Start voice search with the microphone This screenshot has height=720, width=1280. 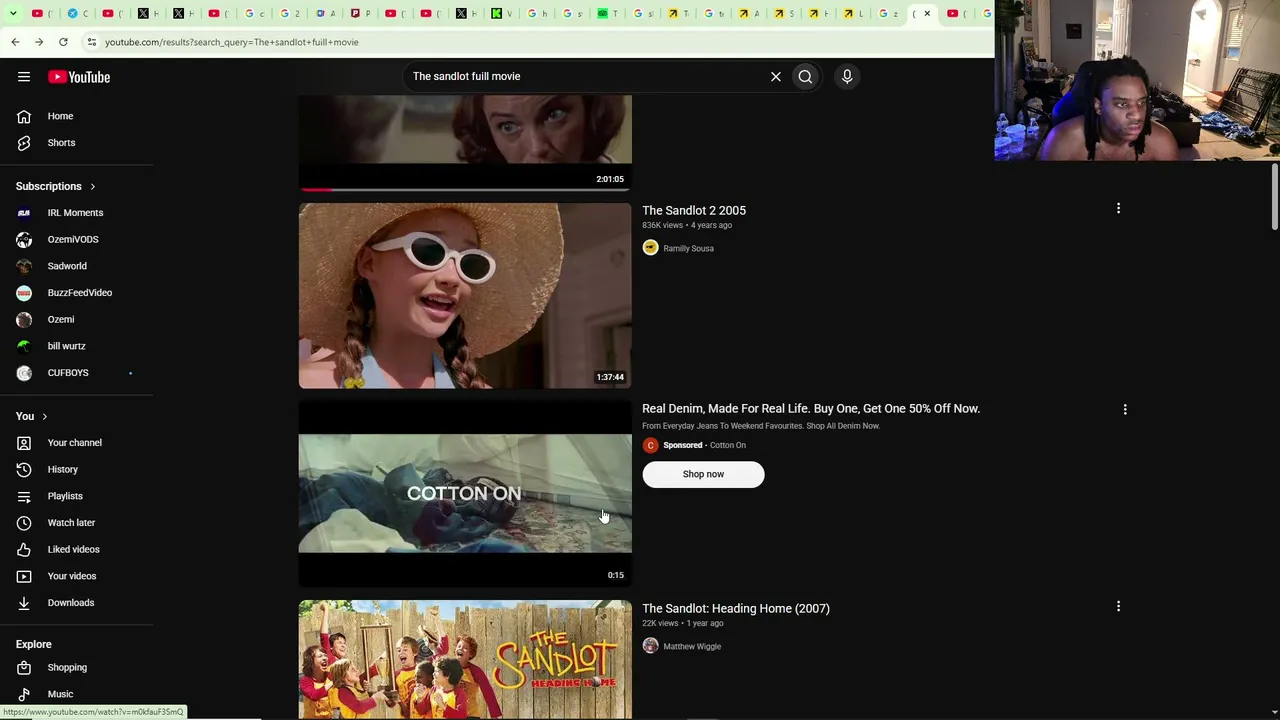point(847,77)
